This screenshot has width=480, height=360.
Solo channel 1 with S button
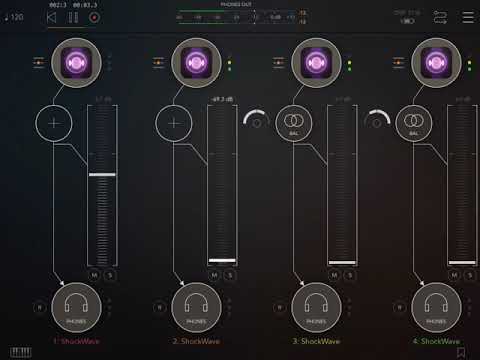(x=110, y=275)
